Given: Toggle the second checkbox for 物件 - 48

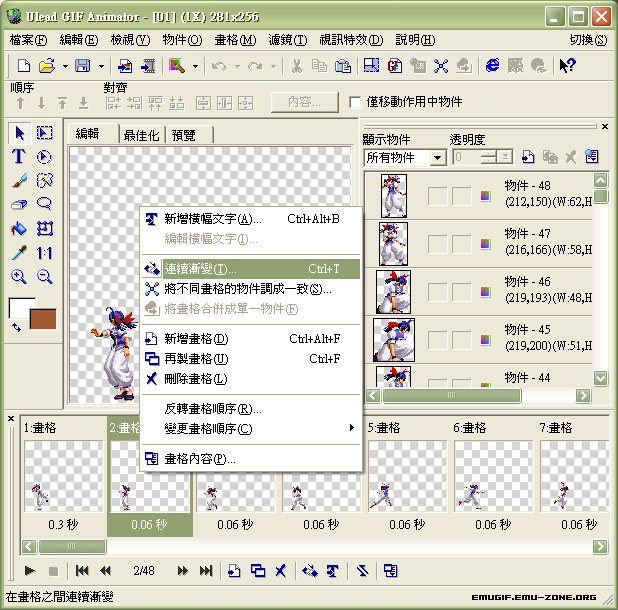Looking at the screenshot, I should click(x=462, y=196).
